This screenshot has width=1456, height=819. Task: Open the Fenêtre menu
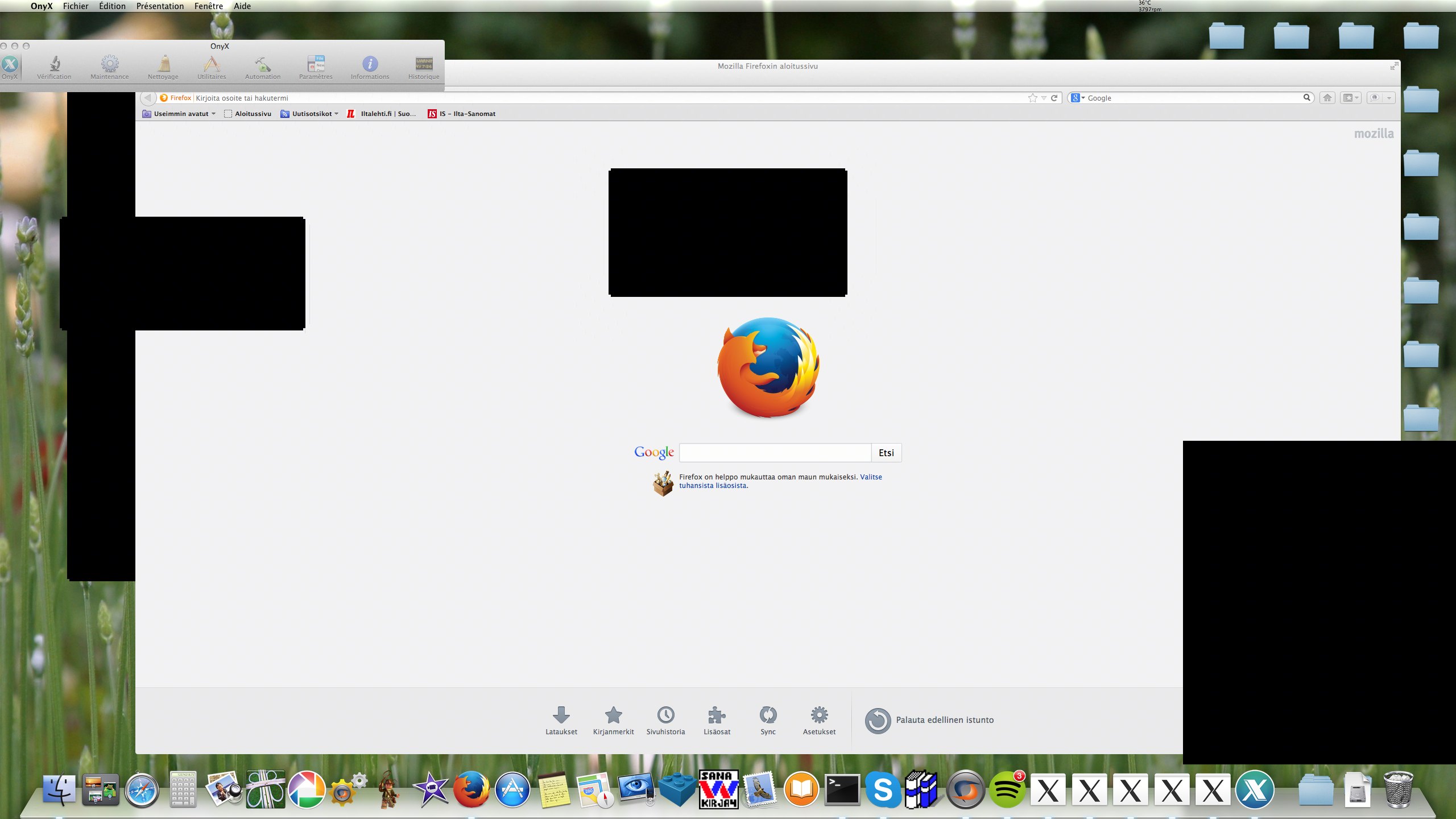click(208, 6)
